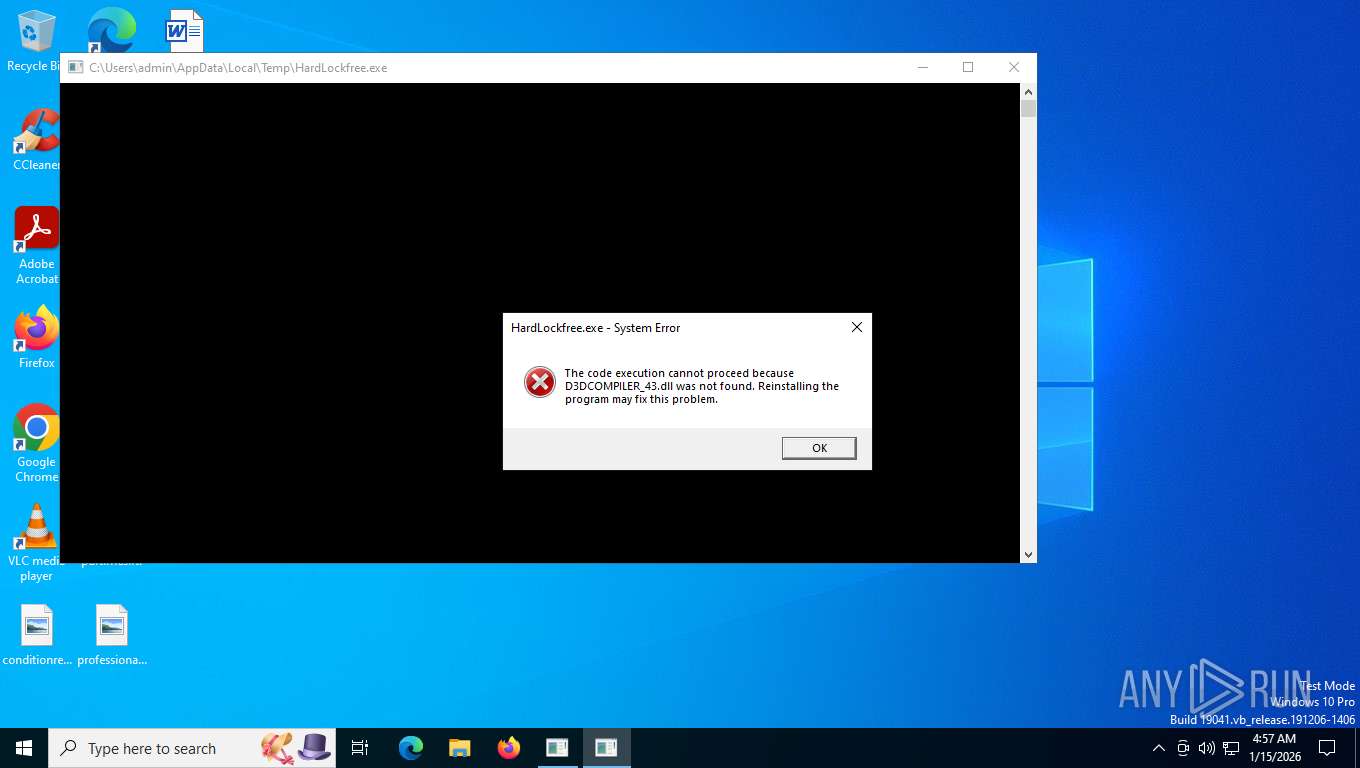The image size is (1360, 768).
Task: Switch to first console app in taskbar
Action: click(557, 748)
